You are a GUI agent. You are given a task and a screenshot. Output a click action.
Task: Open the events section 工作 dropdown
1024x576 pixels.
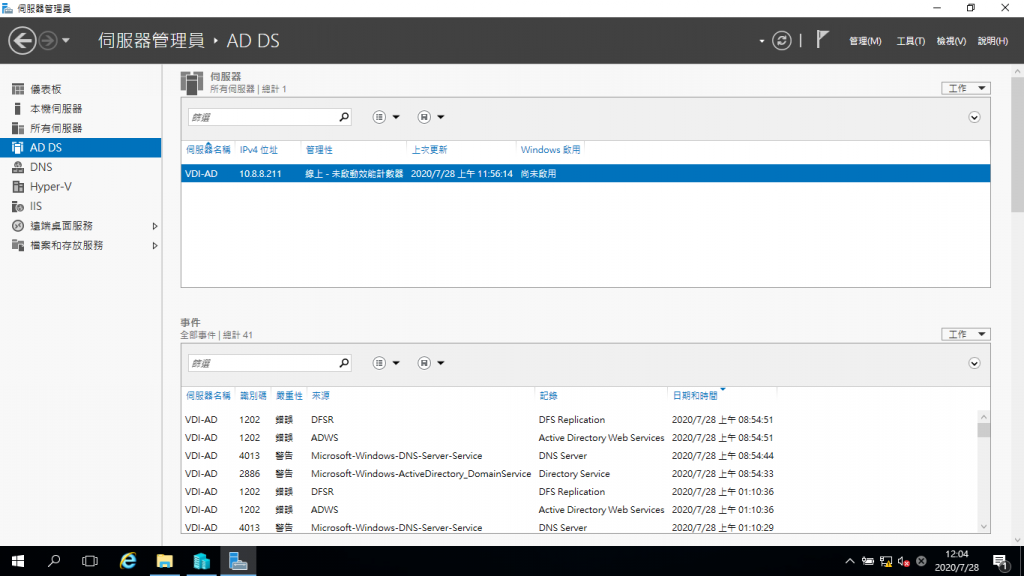point(966,334)
